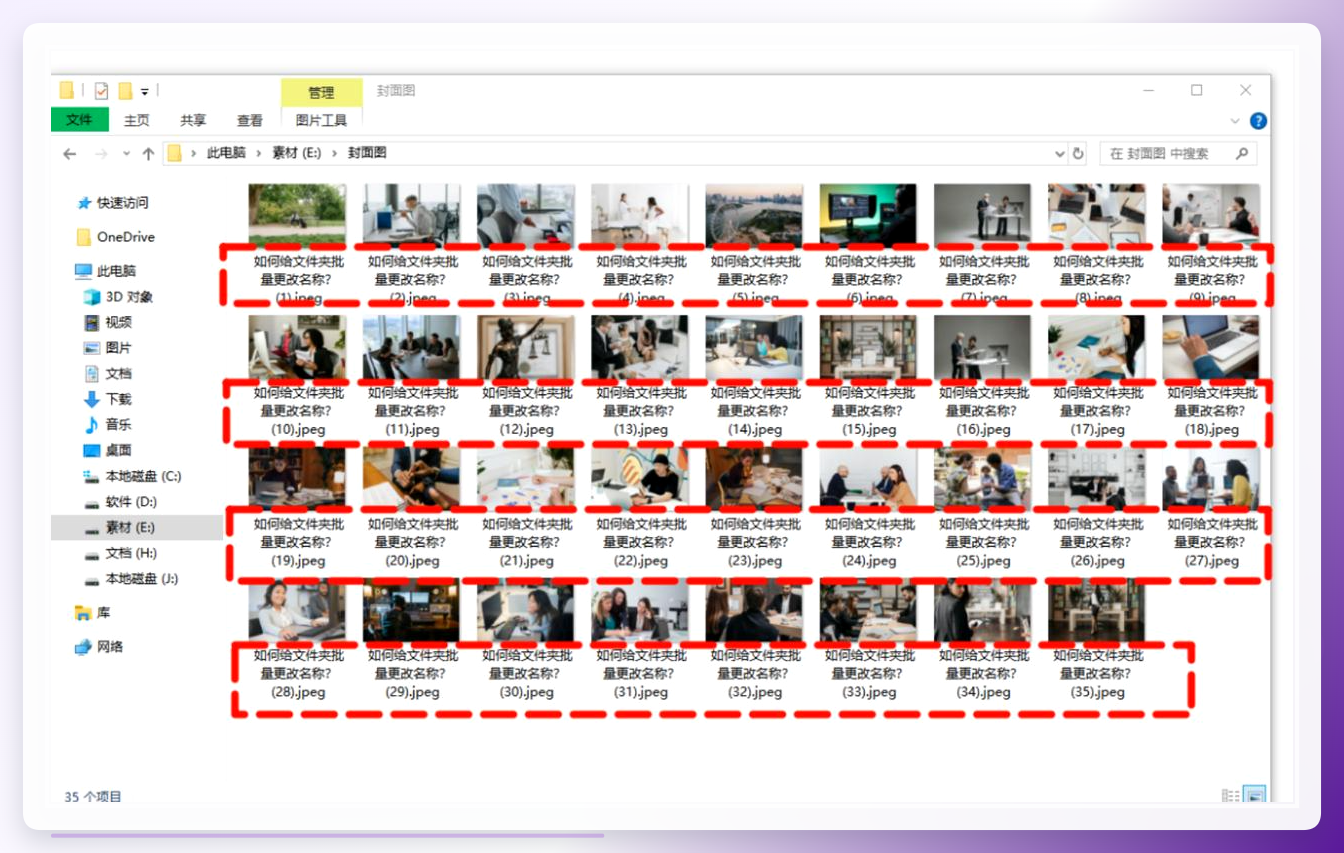Open 视频 folder in the sidebar
Image resolution: width=1344 pixels, height=853 pixels.
coord(108,322)
